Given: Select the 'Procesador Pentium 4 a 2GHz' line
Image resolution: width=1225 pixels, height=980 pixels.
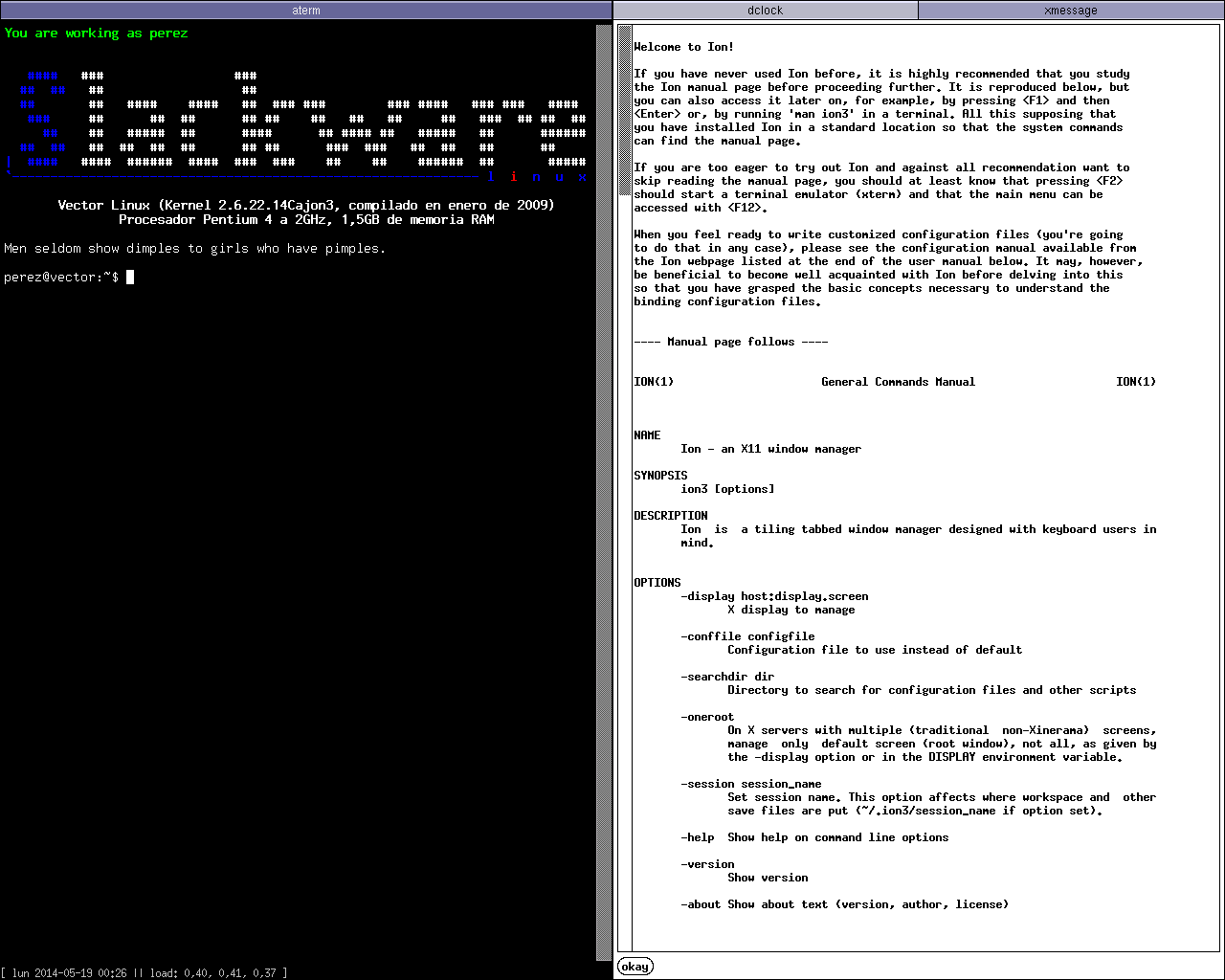Looking at the screenshot, I should (x=306, y=220).
